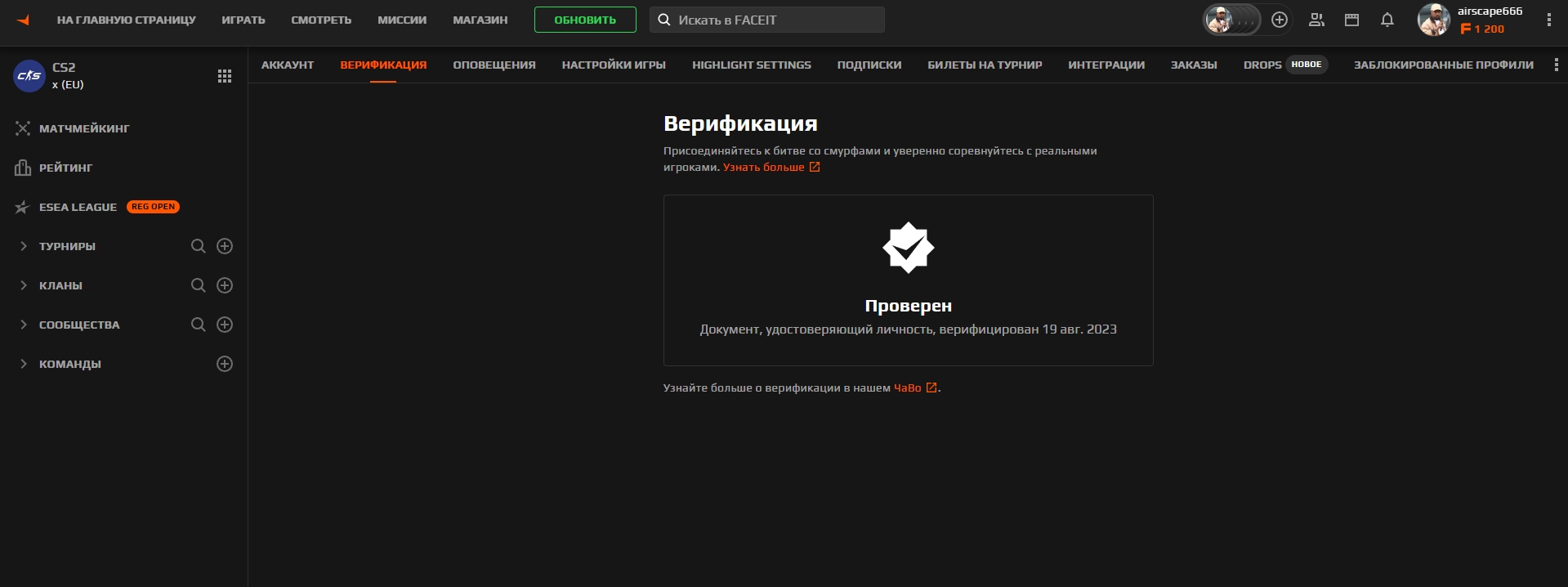Search tournaments with the magnifier icon
This screenshot has width=1568, height=587.
(198, 246)
